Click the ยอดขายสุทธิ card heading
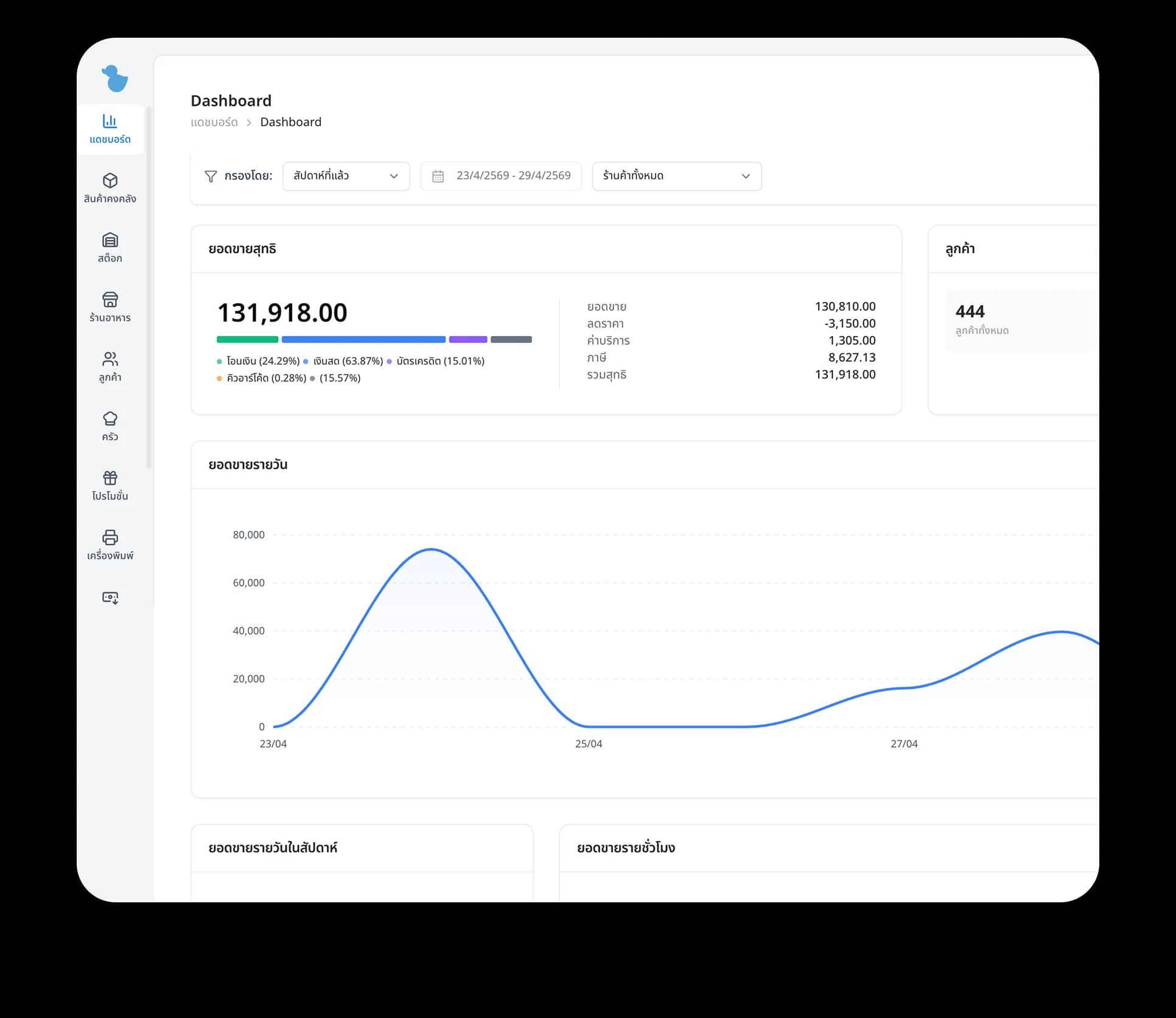This screenshot has width=1176, height=1018. [x=242, y=249]
